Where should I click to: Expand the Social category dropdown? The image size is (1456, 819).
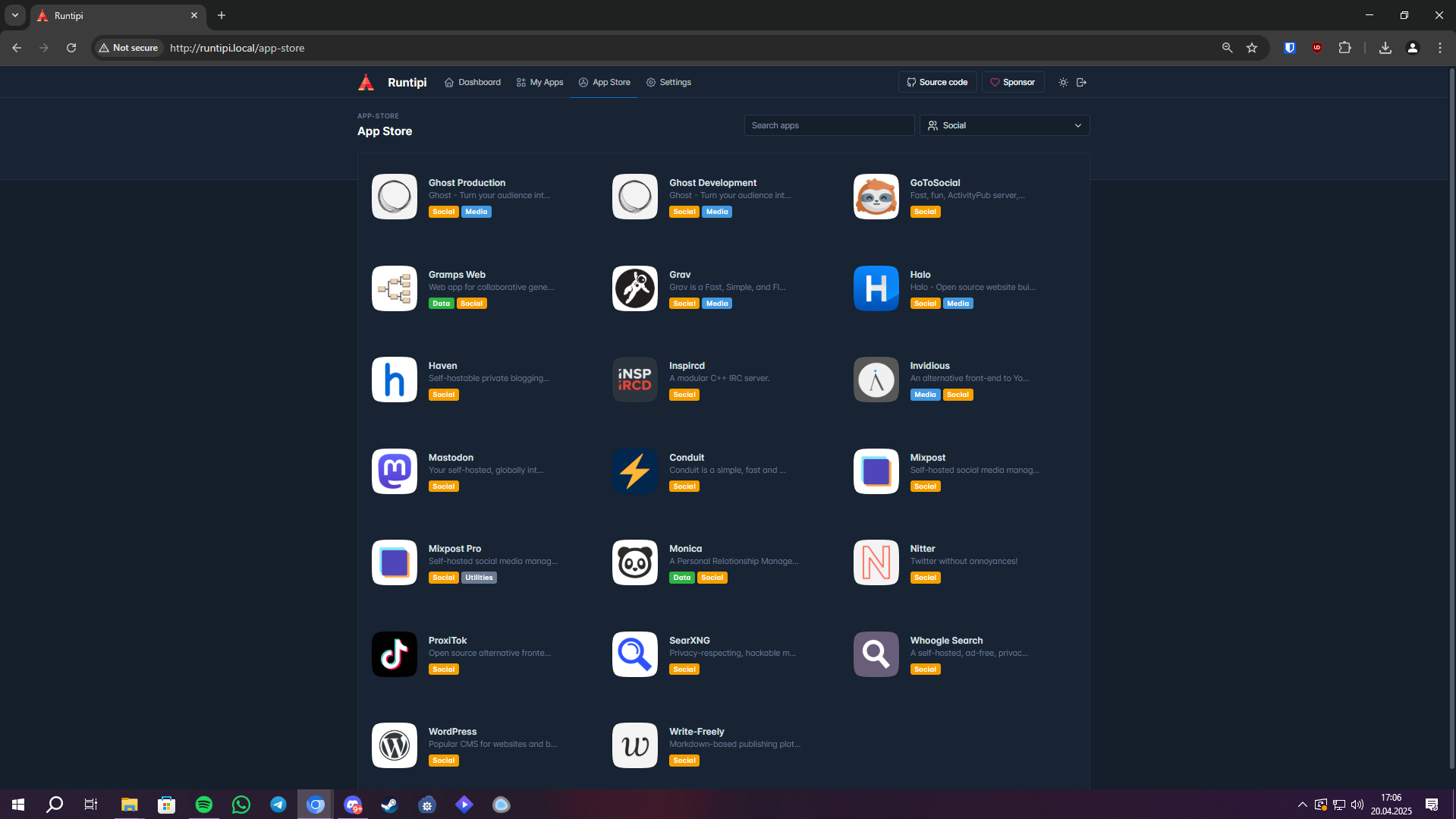(x=1004, y=126)
